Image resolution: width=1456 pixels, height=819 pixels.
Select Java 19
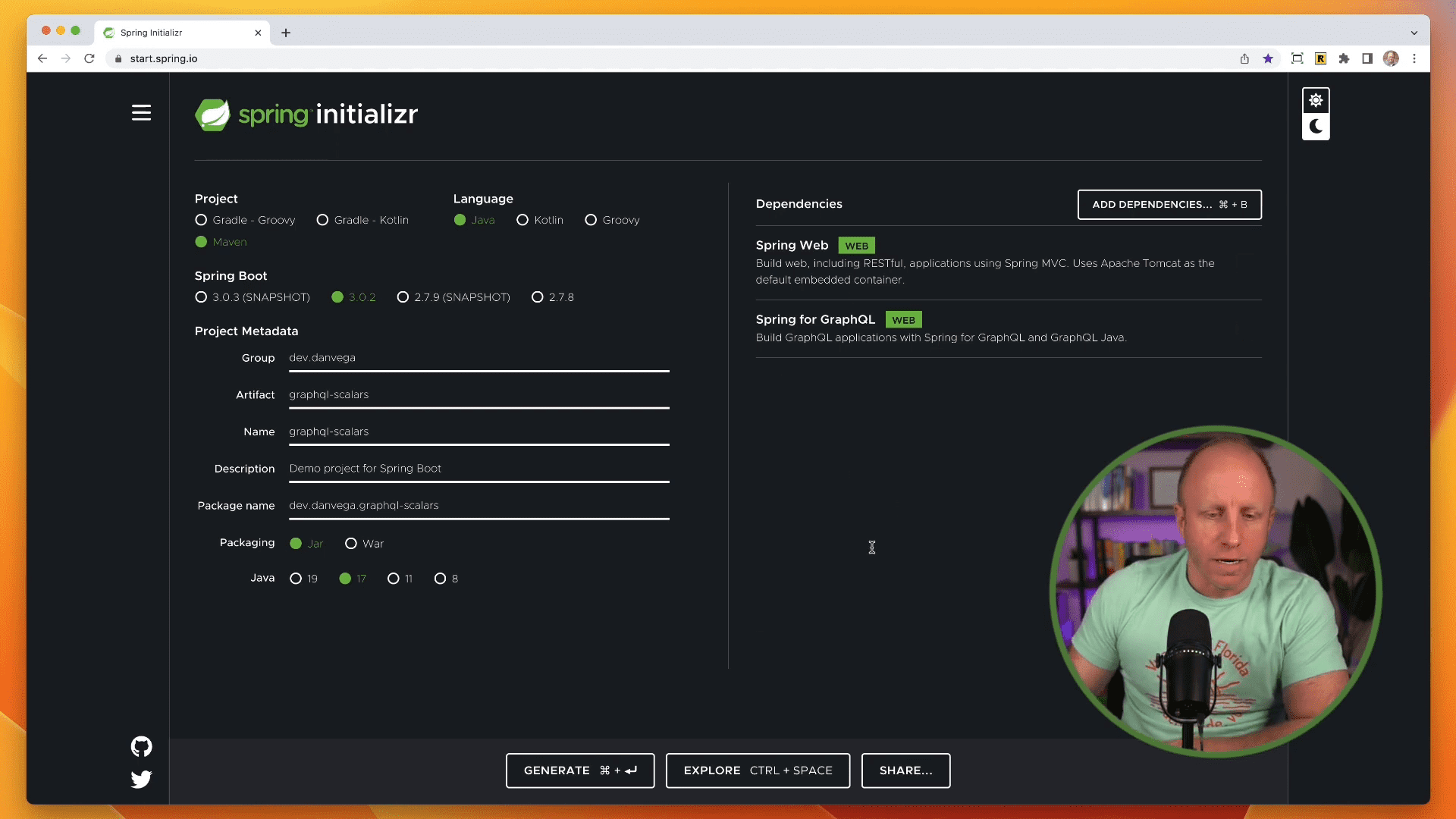point(295,578)
